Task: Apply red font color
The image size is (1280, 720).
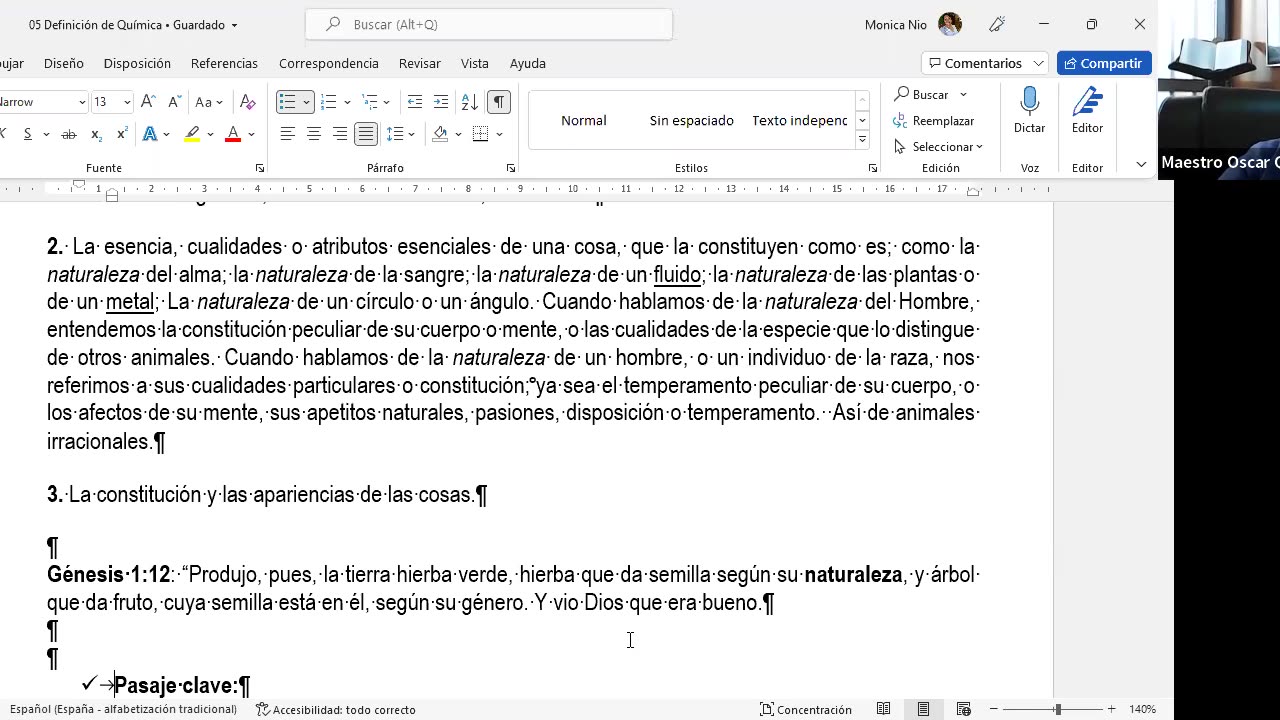Action: tap(233, 134)
